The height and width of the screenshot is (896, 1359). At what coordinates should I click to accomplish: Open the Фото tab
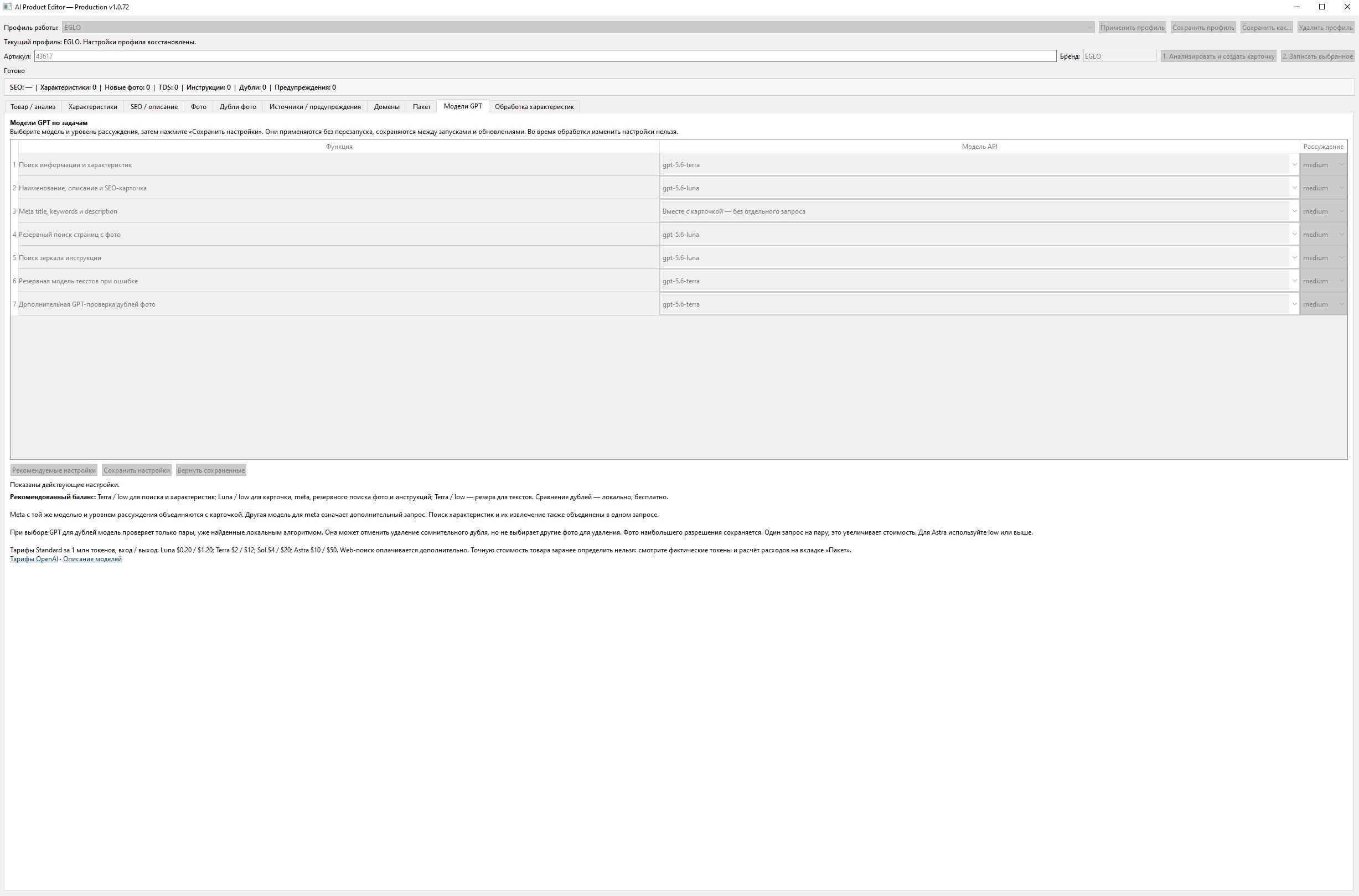pyautogui.click(x=198, y=107)
